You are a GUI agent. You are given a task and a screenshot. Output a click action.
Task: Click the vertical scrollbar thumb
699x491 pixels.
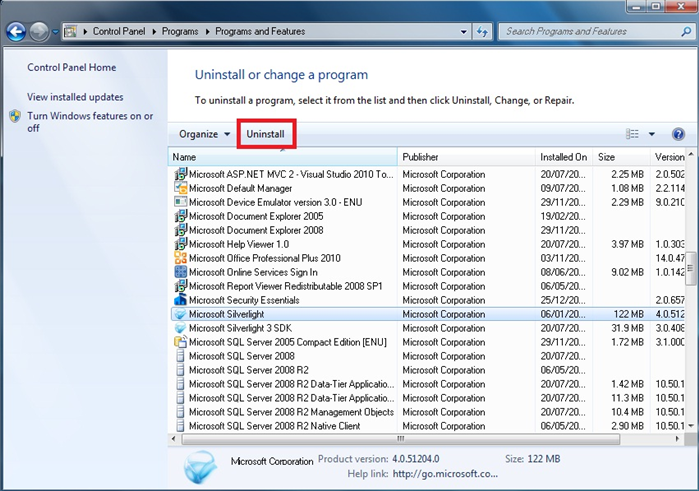pos(691,268)
